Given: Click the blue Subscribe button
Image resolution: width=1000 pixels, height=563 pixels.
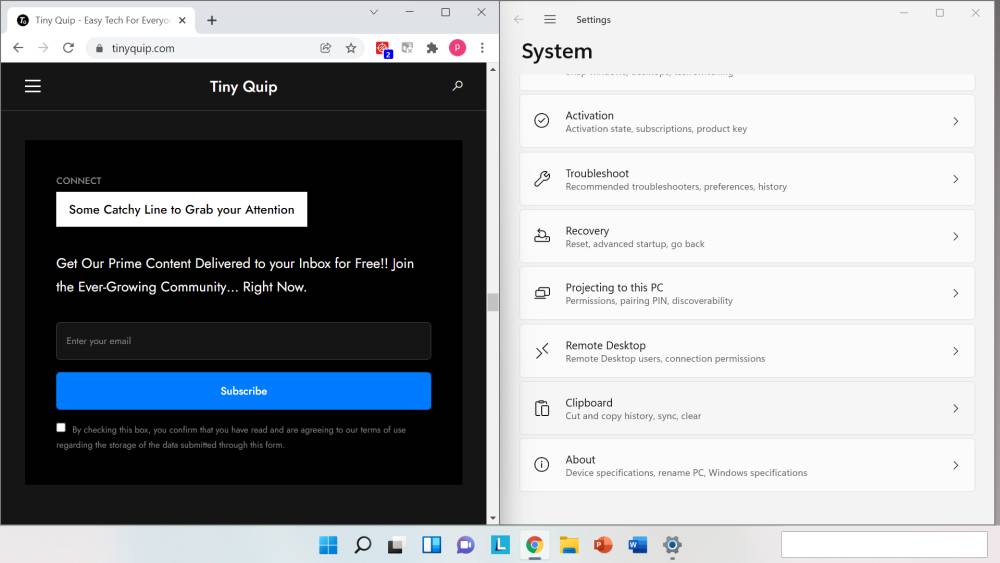Looking at the screenshot, I should coord(243,391).
